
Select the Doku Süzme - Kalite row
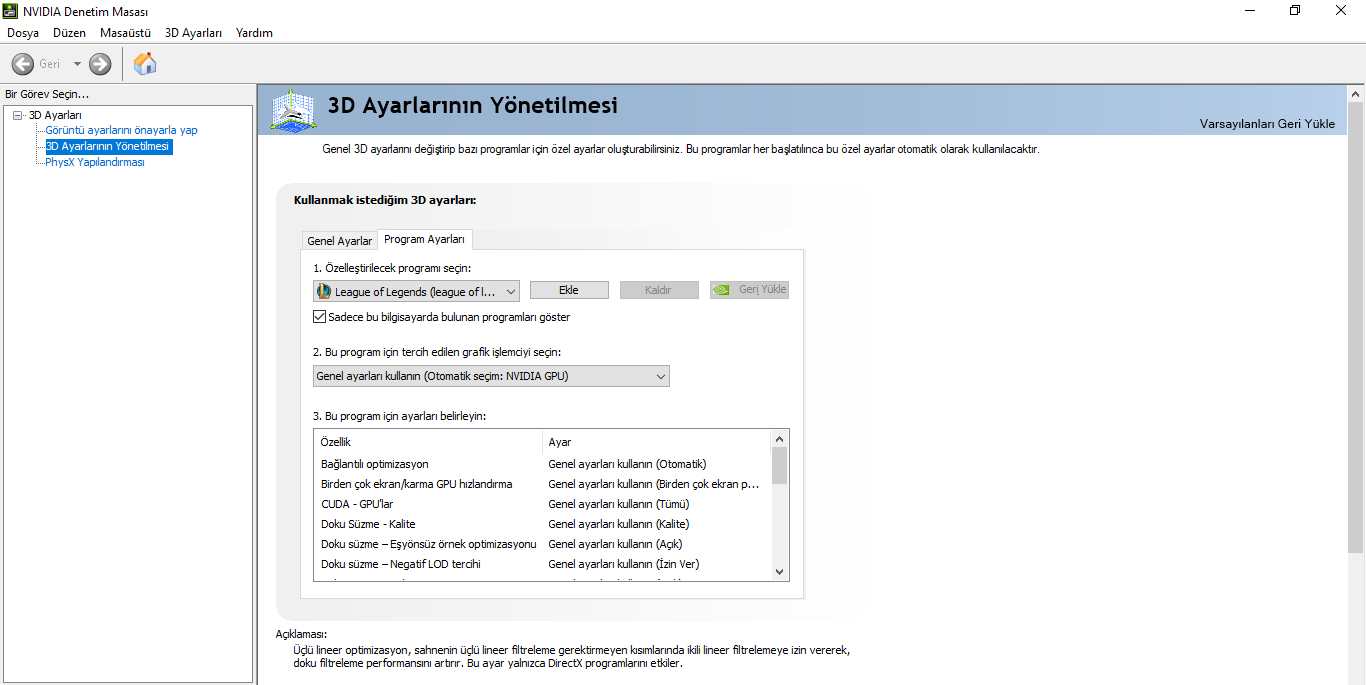543,524
